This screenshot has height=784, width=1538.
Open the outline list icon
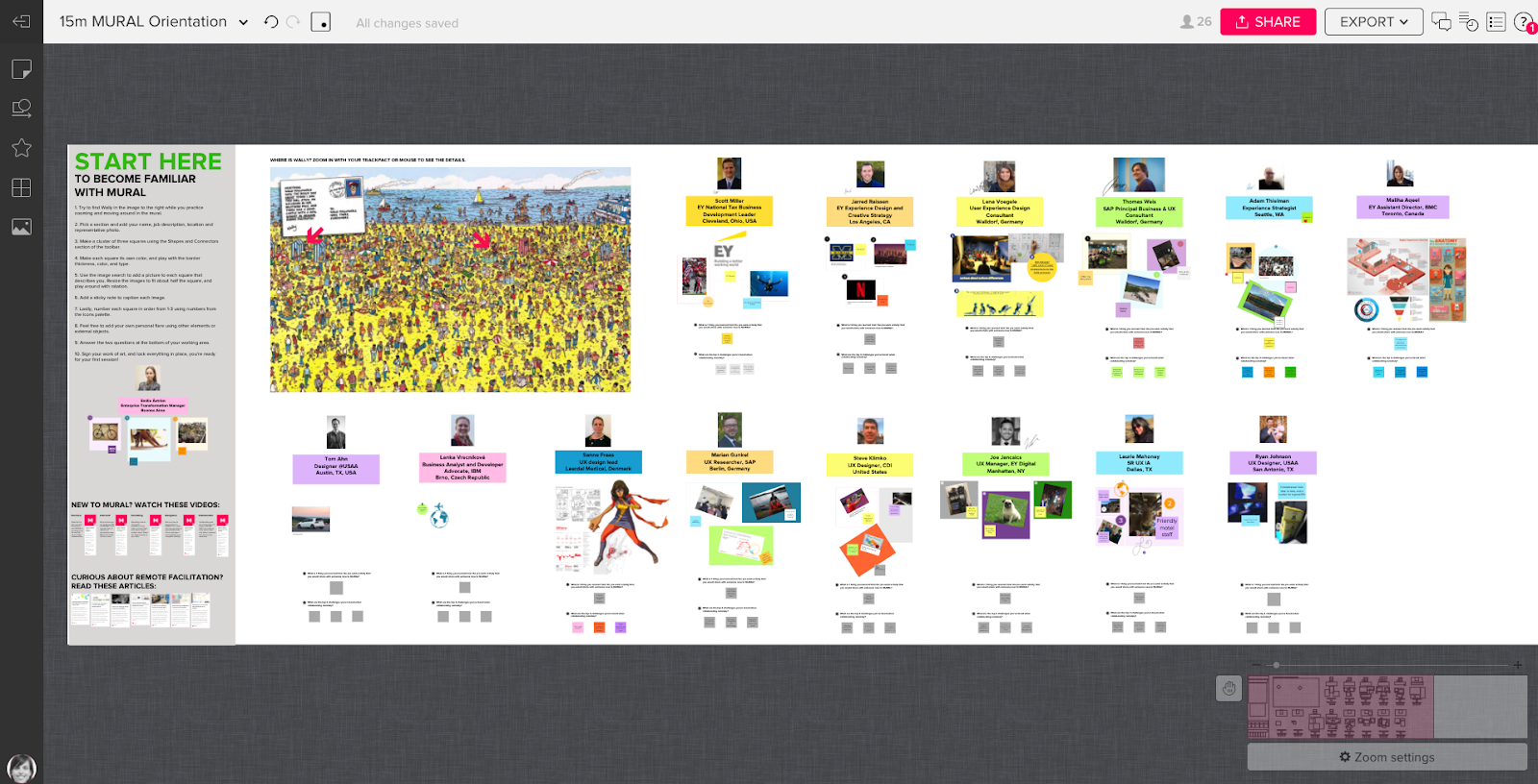[x=1496, y=21]
